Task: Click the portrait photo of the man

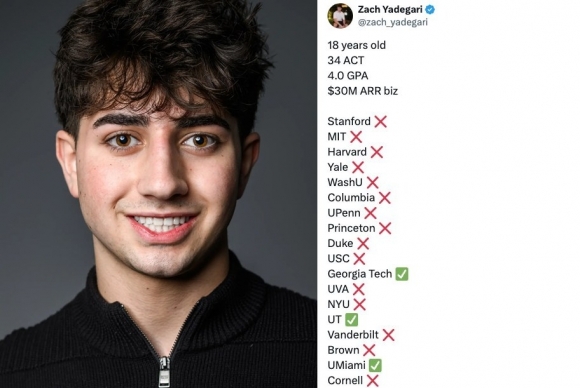Action: tap(158, 194)
